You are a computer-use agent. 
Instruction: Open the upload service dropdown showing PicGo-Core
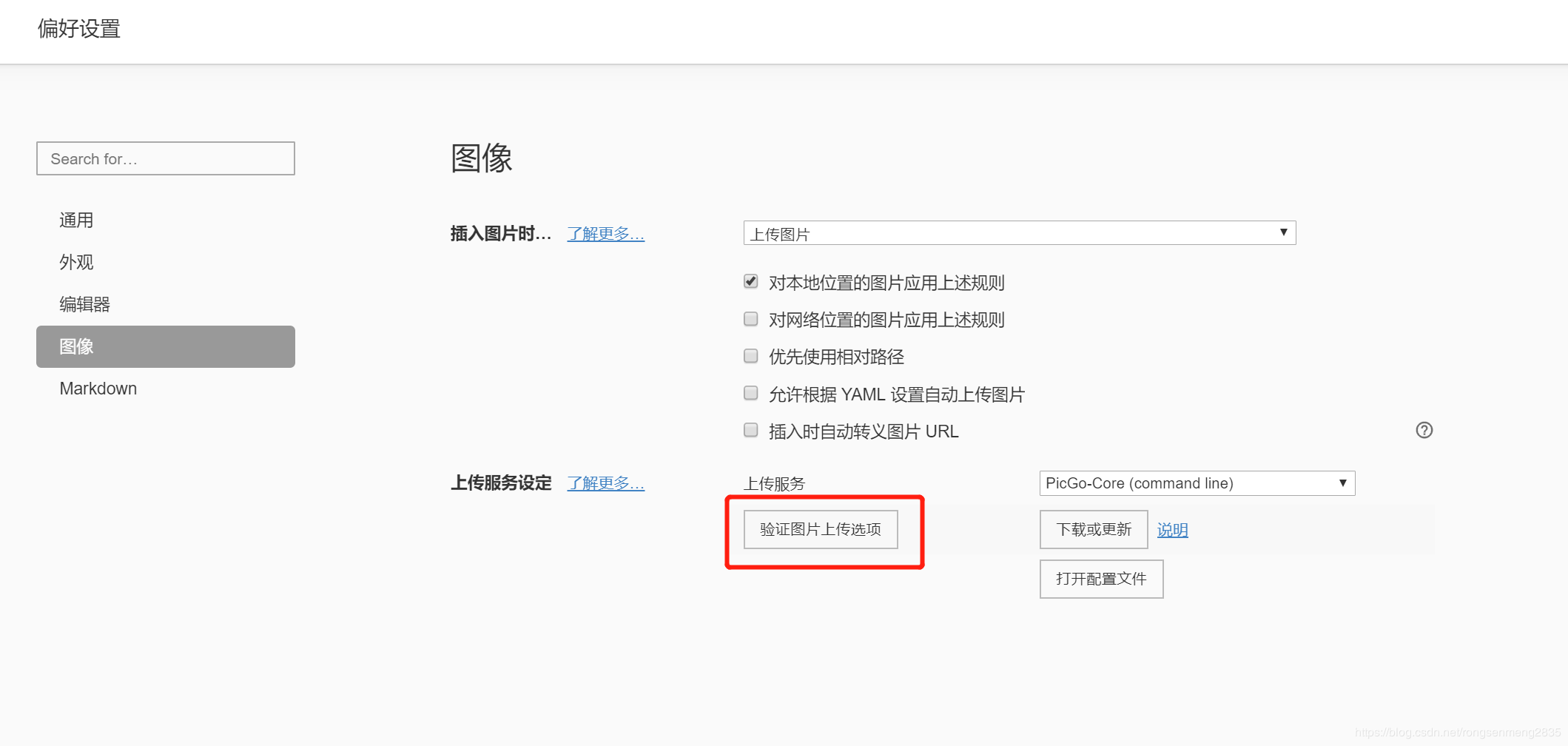click(x=1196, y=483)
